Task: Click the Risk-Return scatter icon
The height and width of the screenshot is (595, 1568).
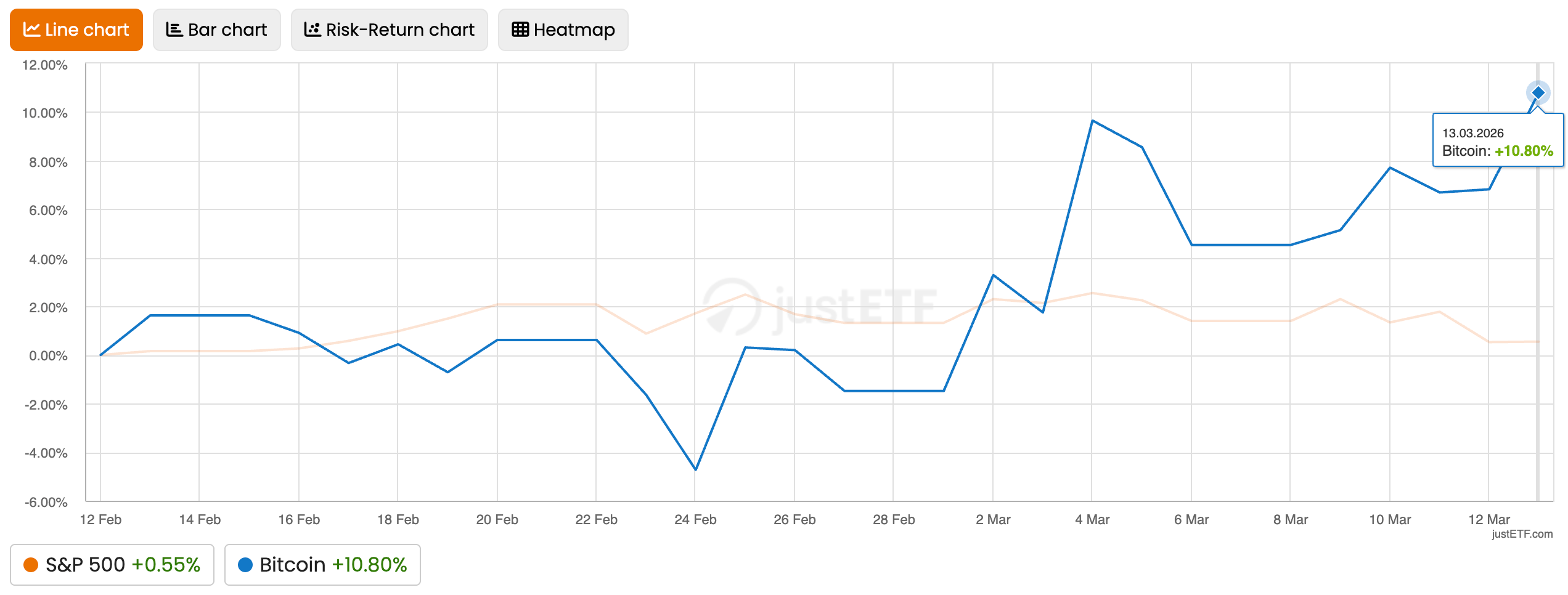Action: pos(312,30)
